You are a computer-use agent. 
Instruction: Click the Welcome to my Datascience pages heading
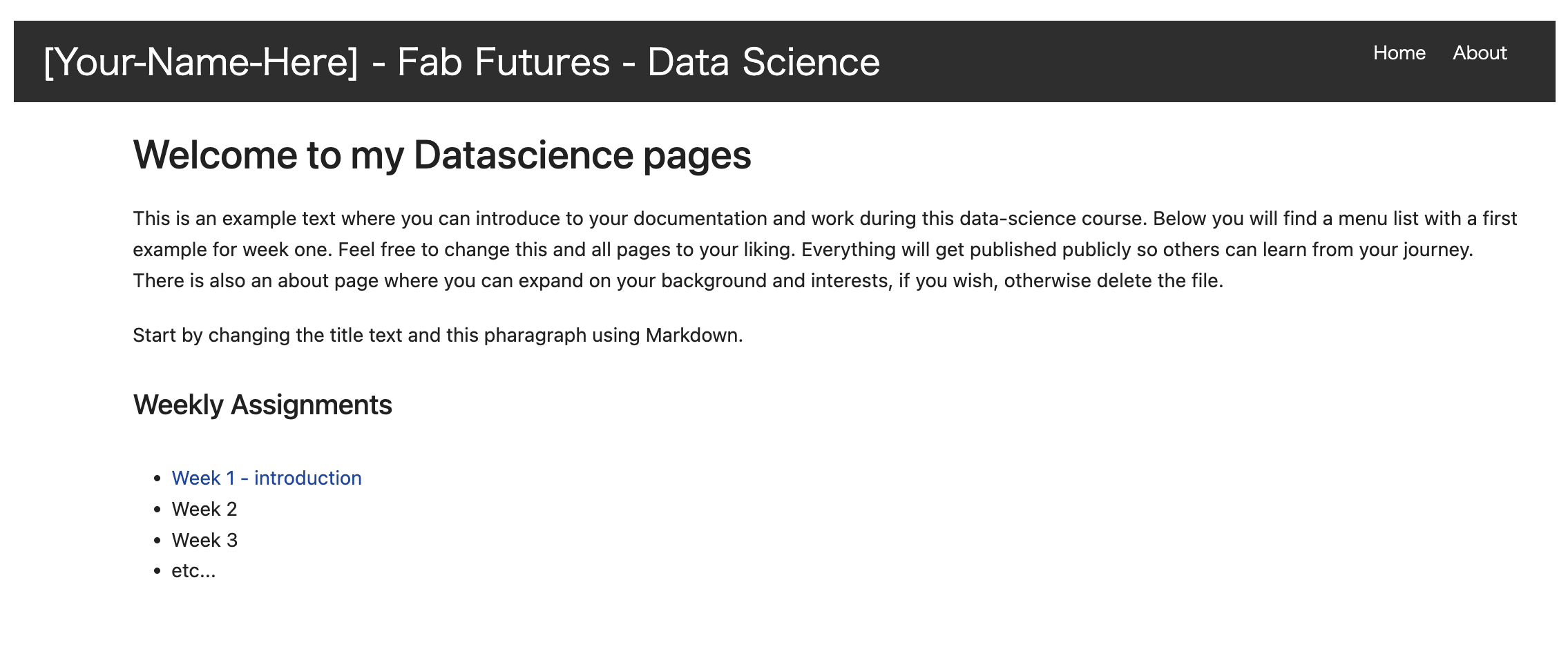441,155
